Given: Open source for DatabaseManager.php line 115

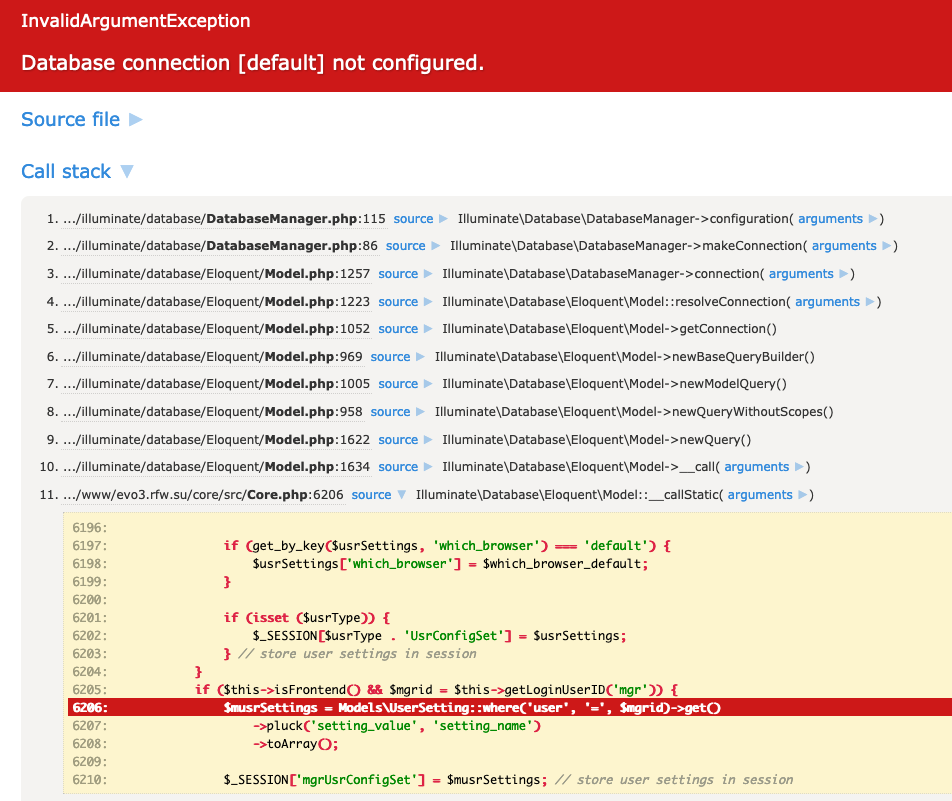Looking at the screenshot, I should [413, 218].
